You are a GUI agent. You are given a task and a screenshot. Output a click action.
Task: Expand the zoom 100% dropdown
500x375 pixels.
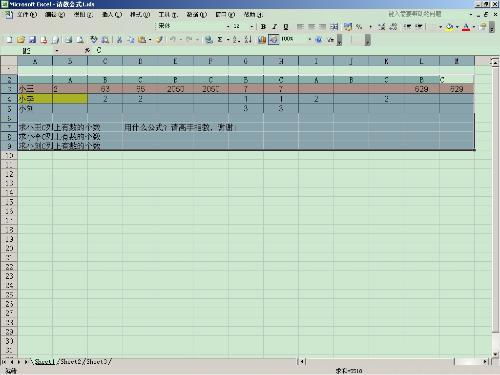click(x=309, y=40)
